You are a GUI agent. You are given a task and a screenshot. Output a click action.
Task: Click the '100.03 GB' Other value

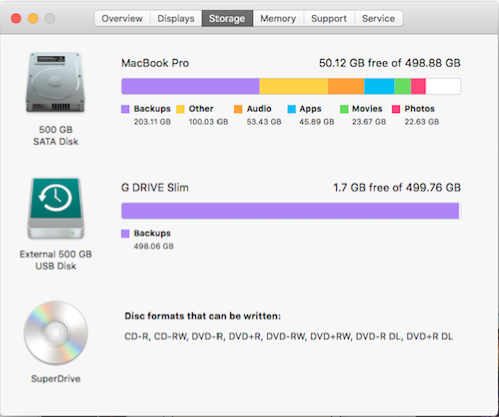click(208, 122)
